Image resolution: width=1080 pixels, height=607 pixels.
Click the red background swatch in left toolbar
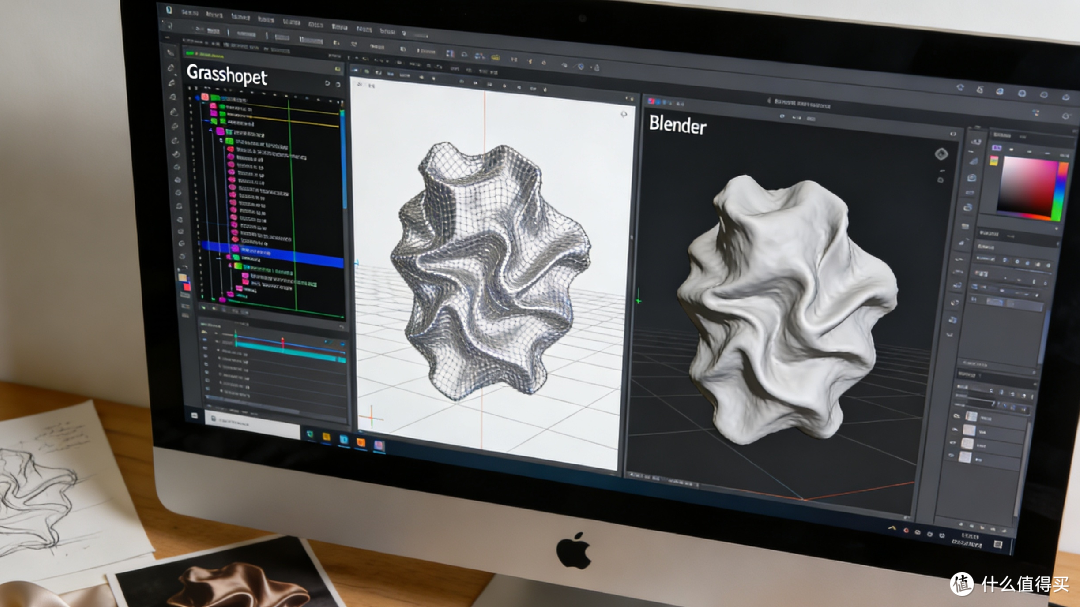(x=187, y=286)
